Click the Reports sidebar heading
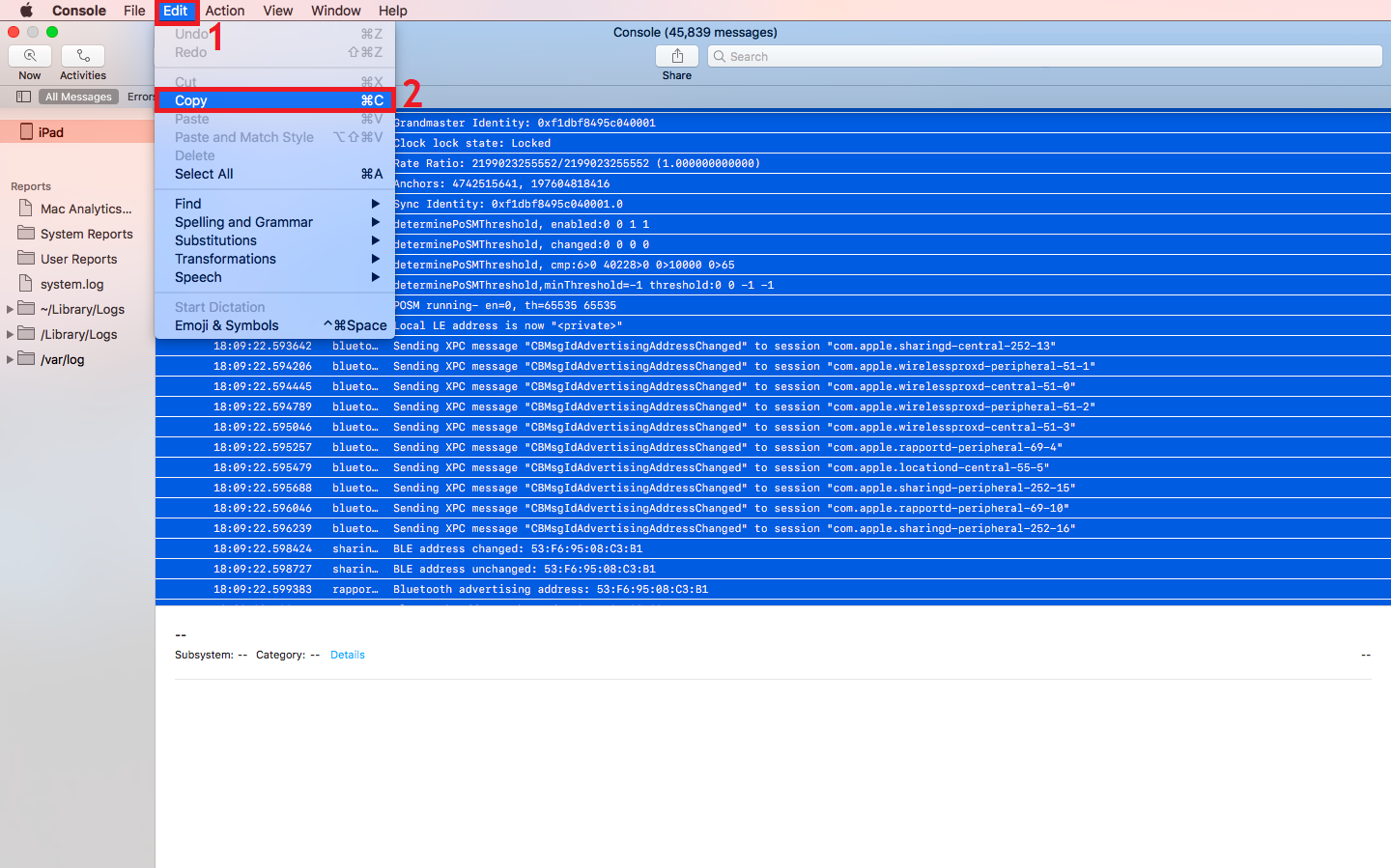 click(31, 186)
